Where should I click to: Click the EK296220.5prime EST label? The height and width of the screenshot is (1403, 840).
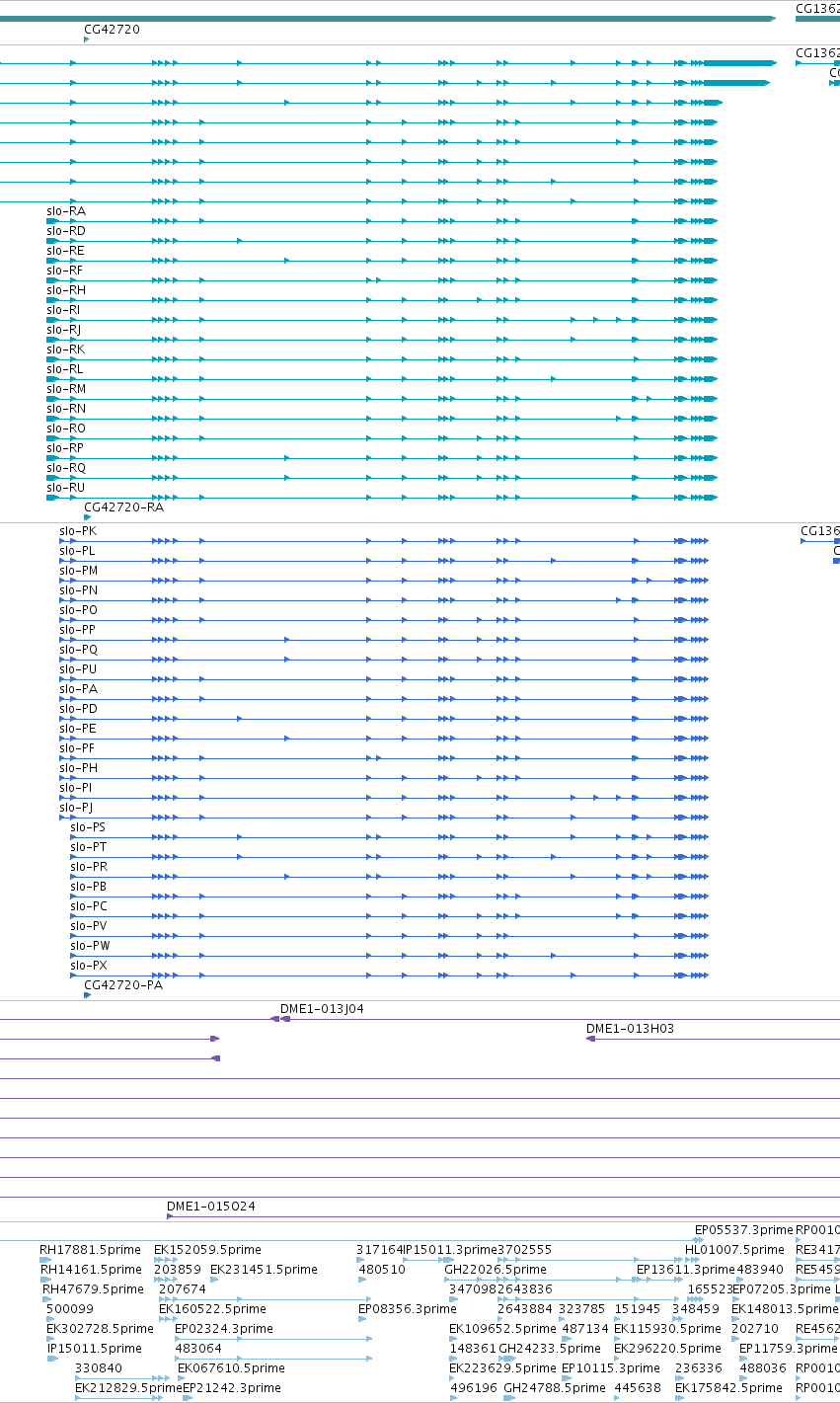[667, 1349]
